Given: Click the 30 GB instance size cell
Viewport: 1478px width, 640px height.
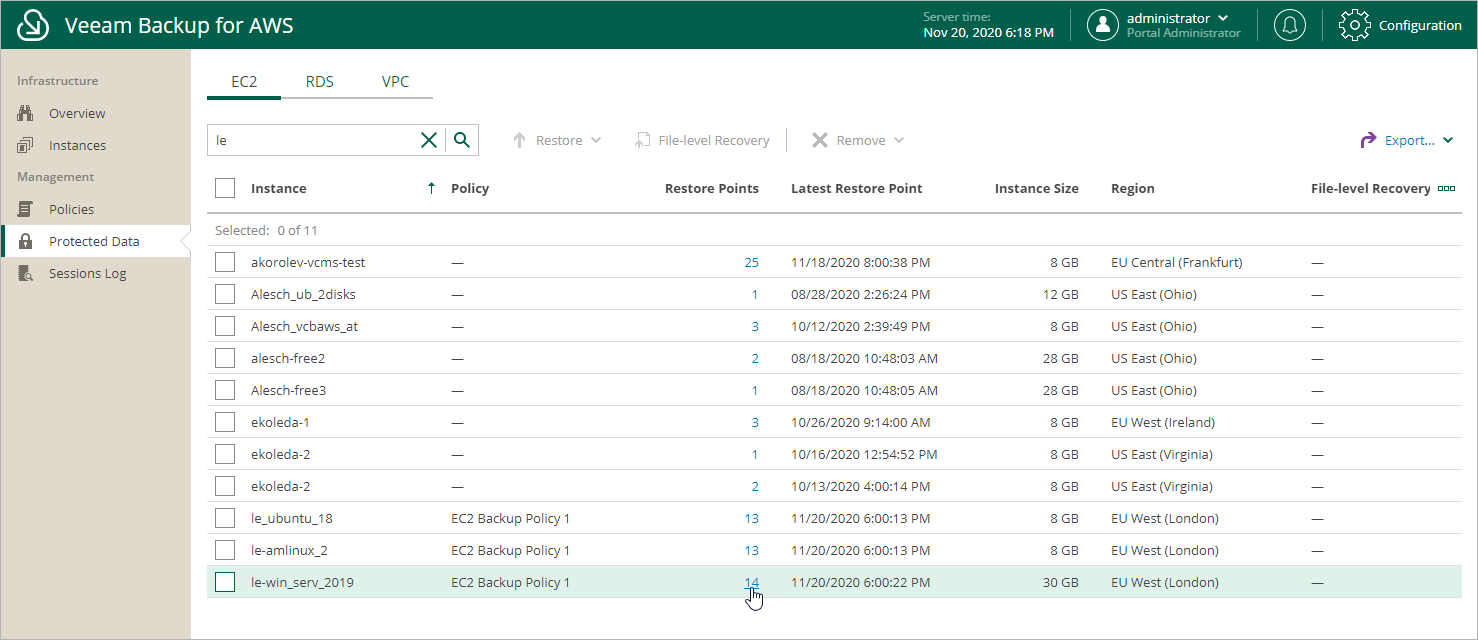Looking at the screenshot, I should (x=1059, y=582).
